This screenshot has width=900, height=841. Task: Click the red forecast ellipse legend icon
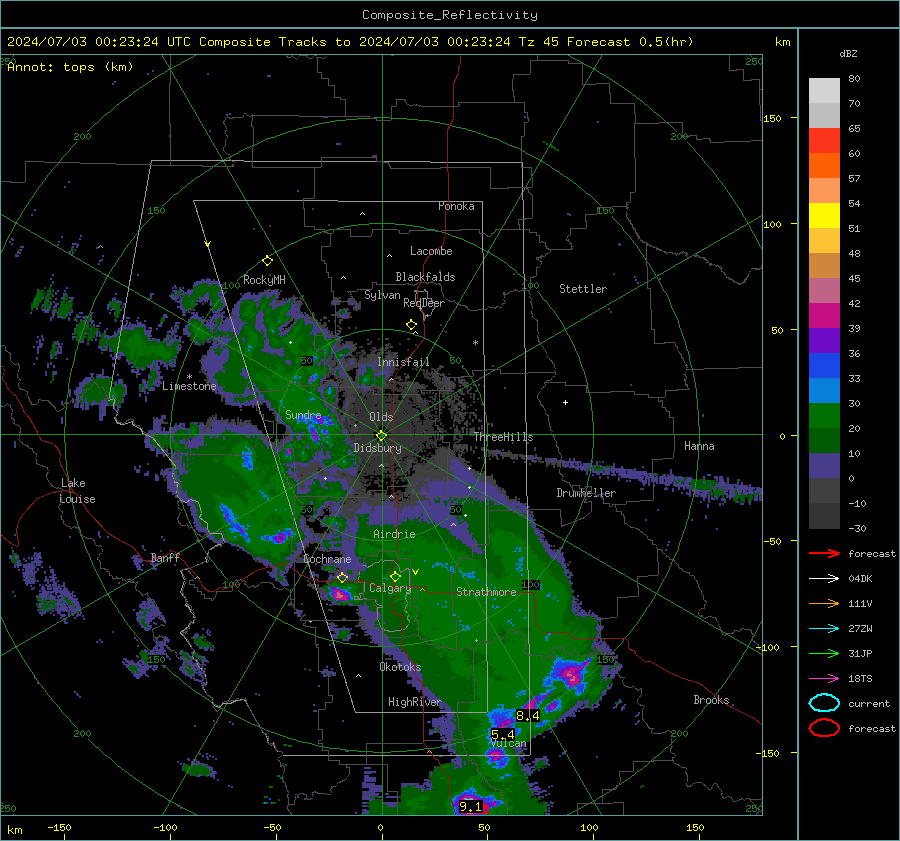(x=824, y=728)
